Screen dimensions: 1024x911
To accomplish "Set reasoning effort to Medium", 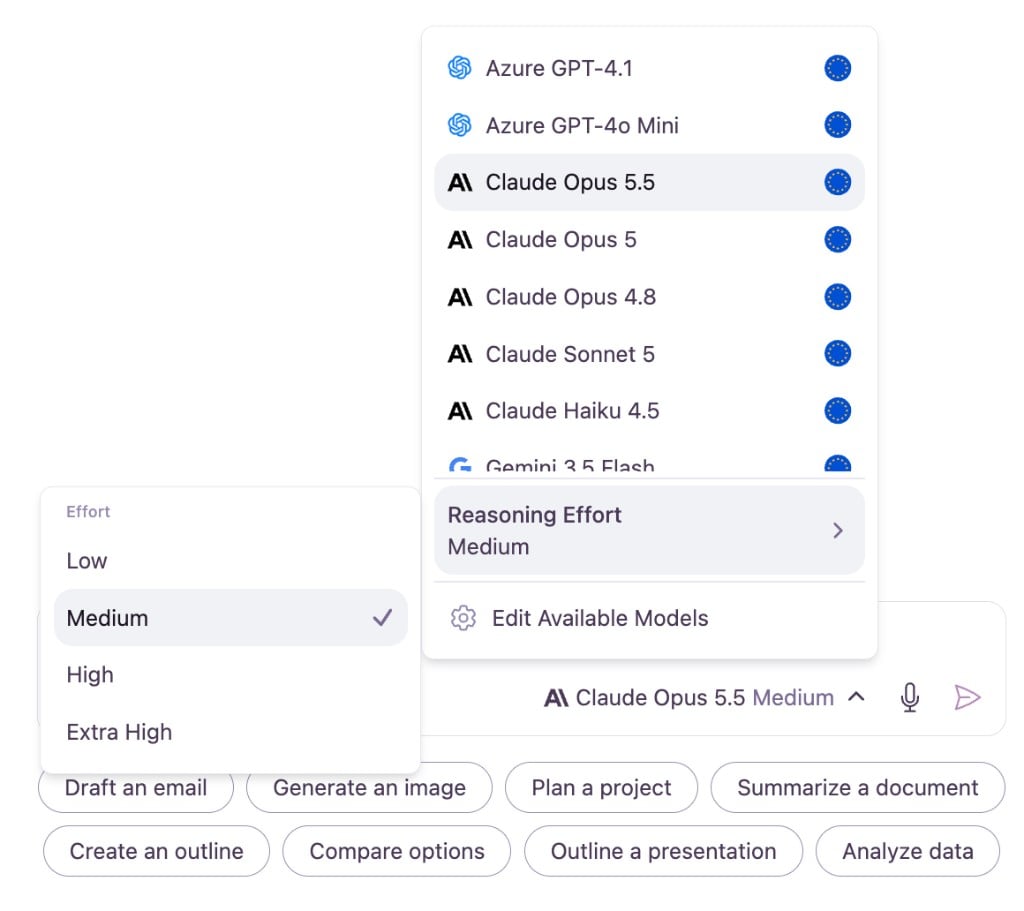I will pyautogui.click(x=231, y=618).
